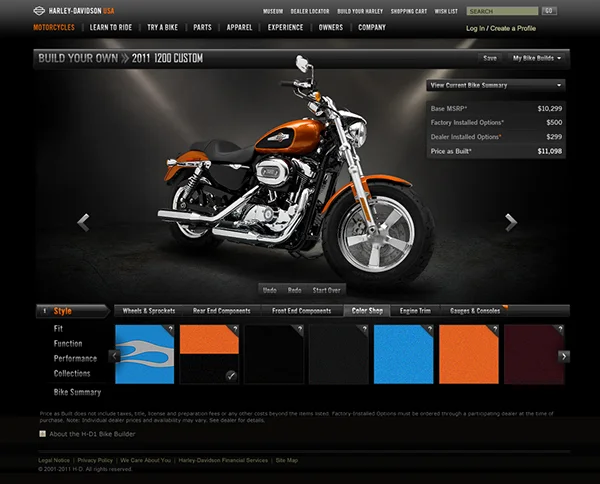Select the solid orange paint swatch

click(469, 354)
